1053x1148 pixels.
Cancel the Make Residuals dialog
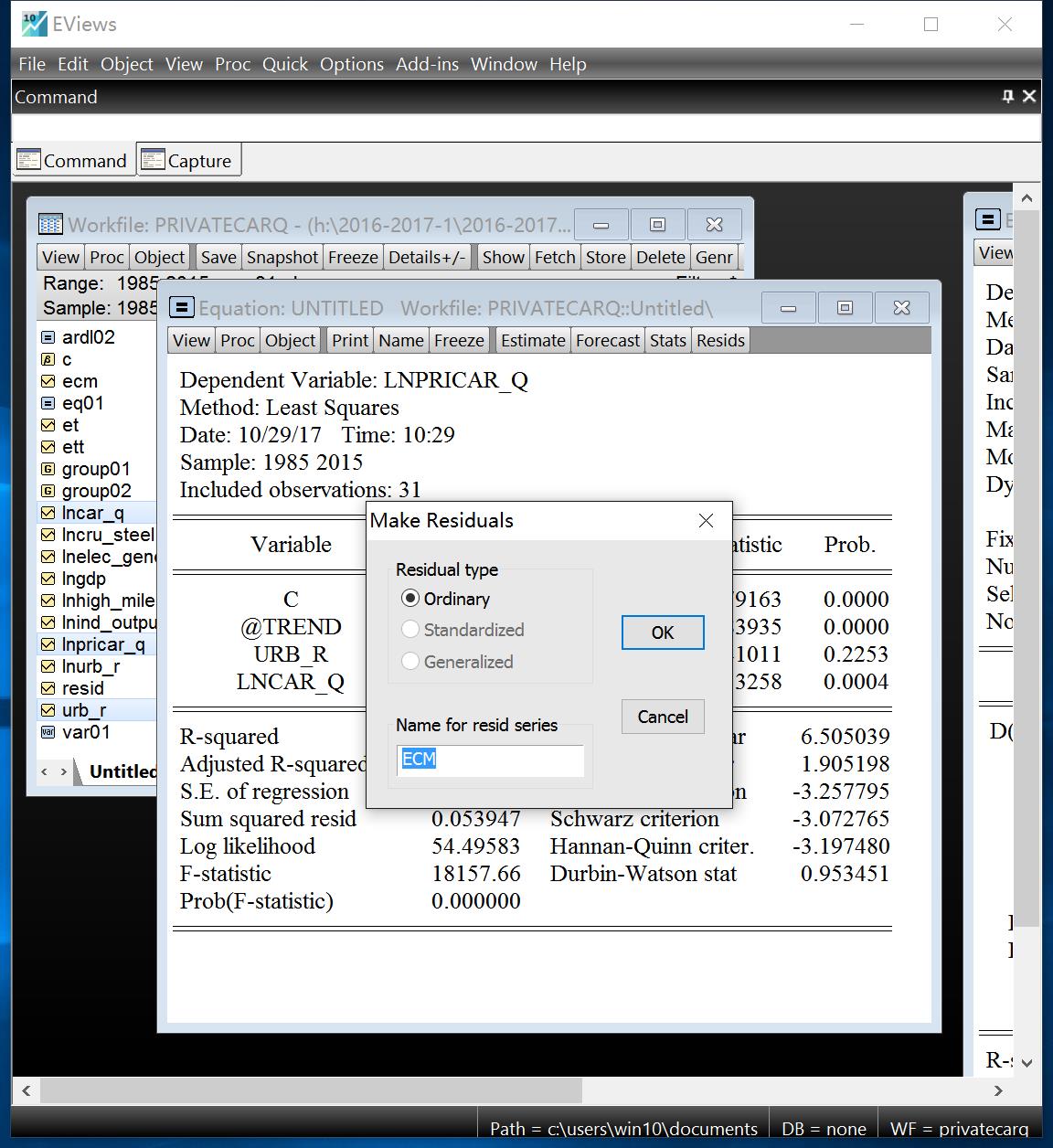point(663,717)
